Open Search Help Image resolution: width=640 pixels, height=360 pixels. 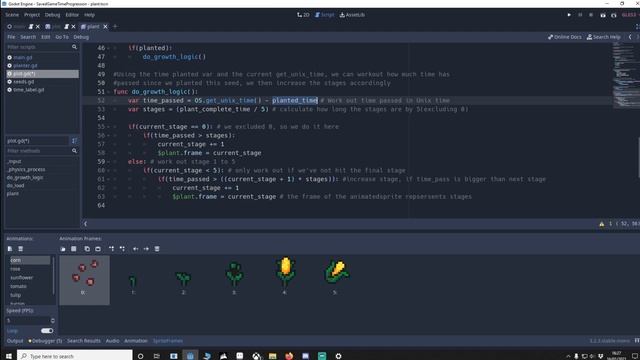604,37
